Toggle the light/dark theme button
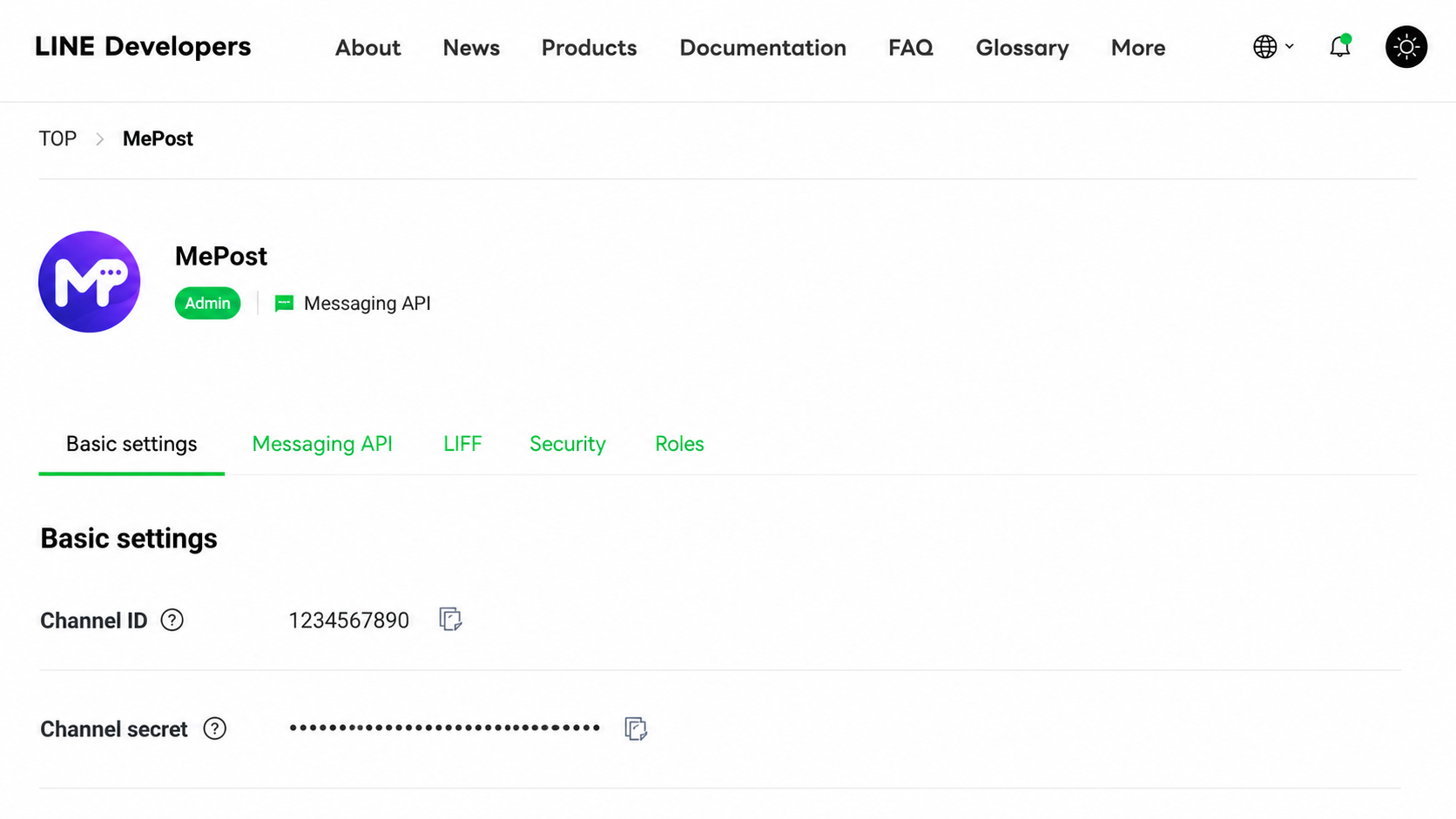 (x=1406, y=47)
